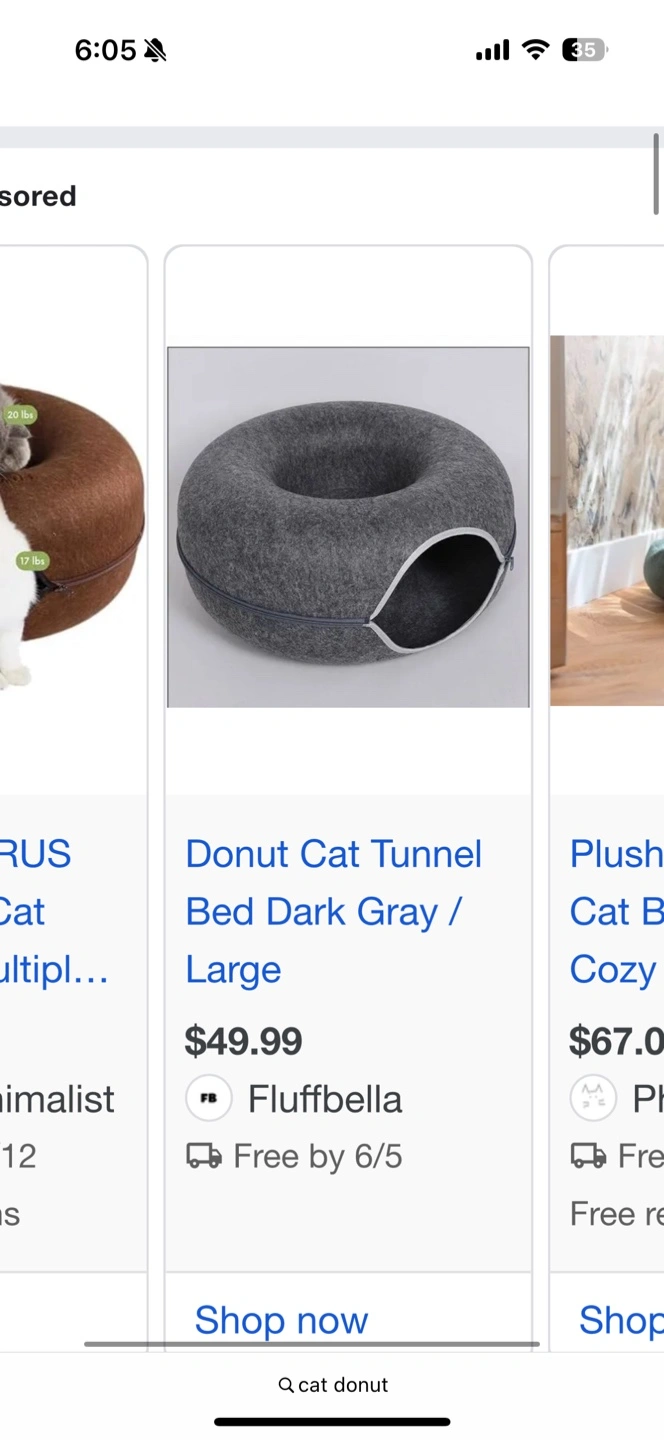Image resolution: width=664 pixels, height=1440 pixels.
Task: Tap the Wi-Fi icon in status bar
Action: (536, 50)
